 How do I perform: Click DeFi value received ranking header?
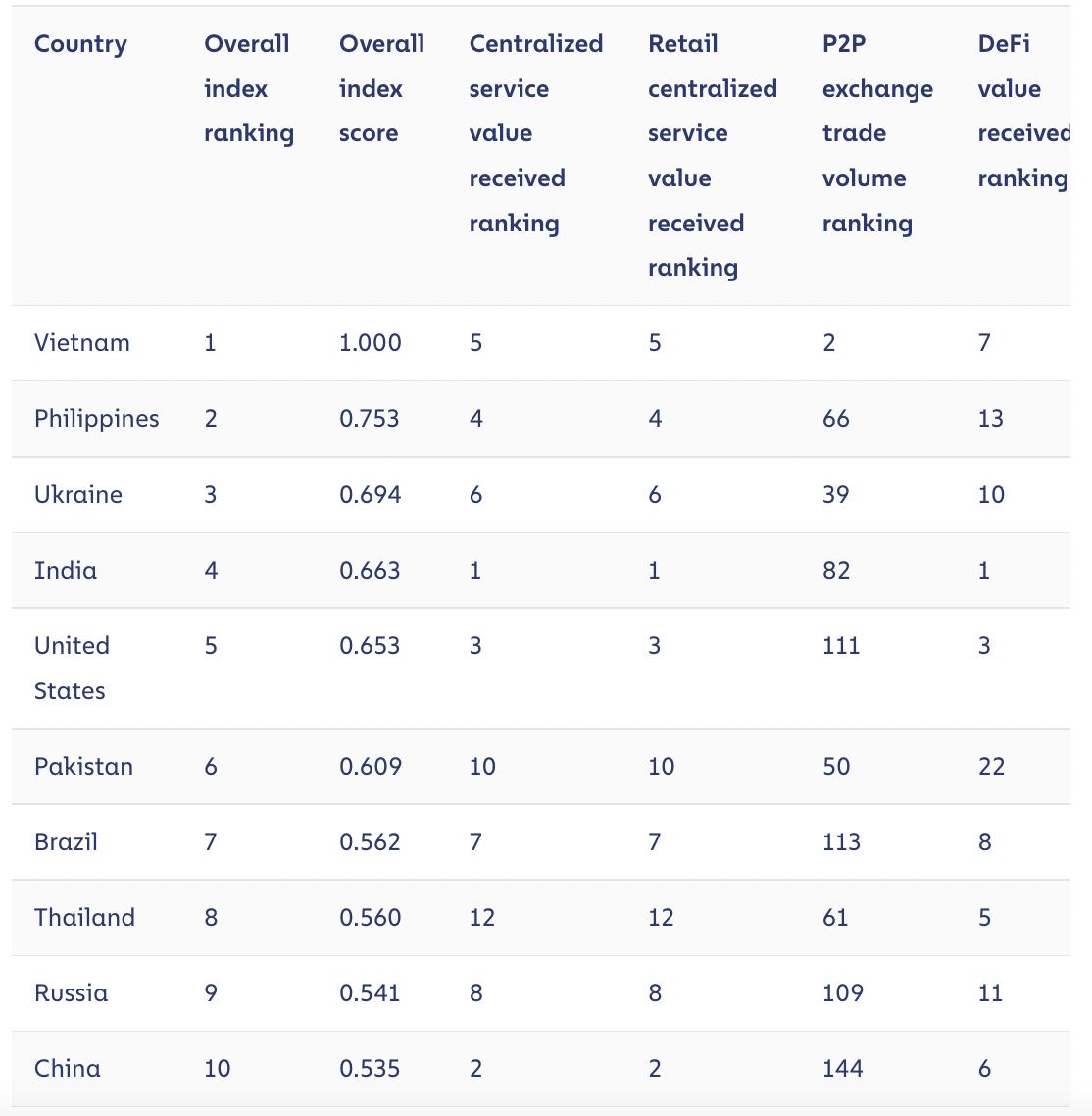pyautogui.click(x=1023, y=111)
